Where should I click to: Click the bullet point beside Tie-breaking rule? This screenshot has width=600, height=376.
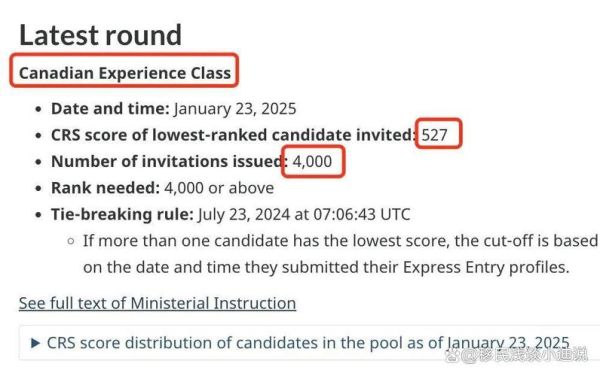click(x=38, y=215)
